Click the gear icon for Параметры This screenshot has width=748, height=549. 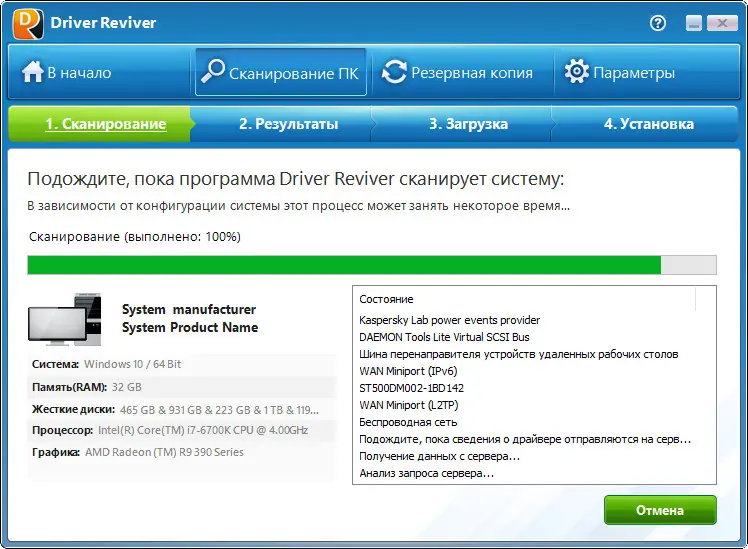[x=577, y=72]
